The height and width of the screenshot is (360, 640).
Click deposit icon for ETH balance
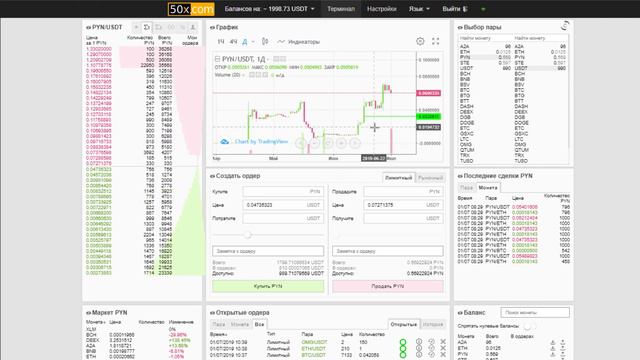click(x=553, y=349)
